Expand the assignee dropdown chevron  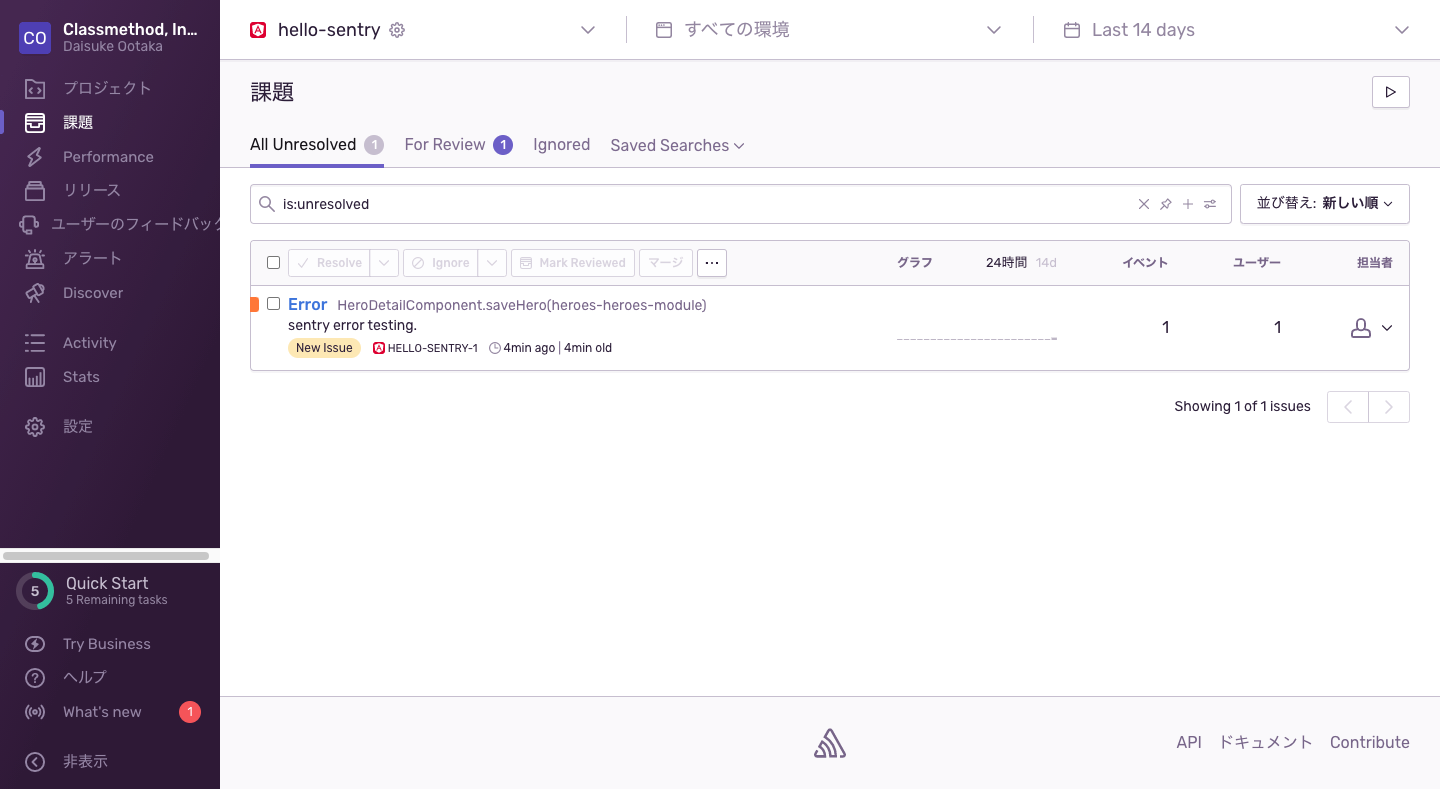point(1387,328)
